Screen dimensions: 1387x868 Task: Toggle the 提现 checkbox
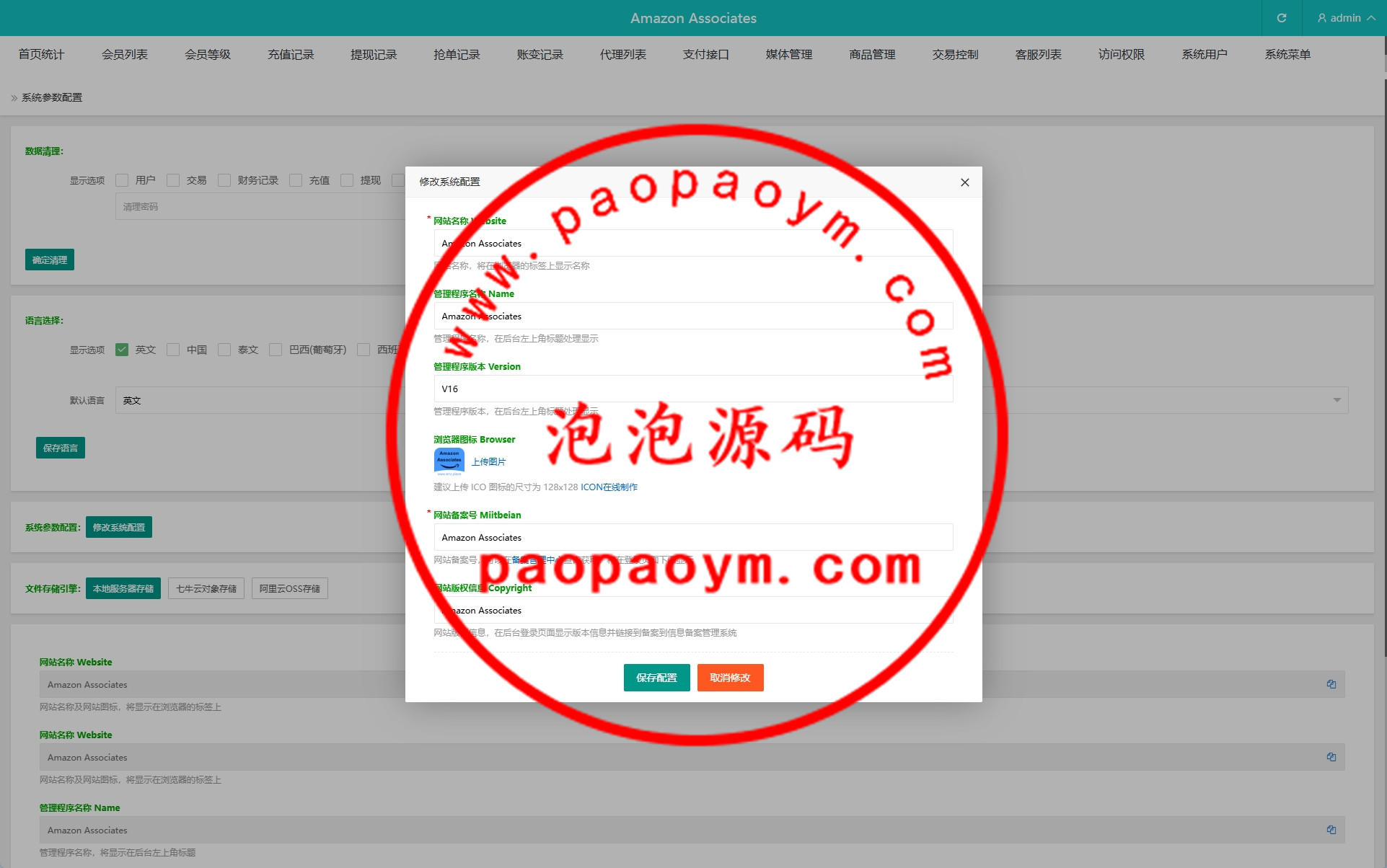coord(347,180)
